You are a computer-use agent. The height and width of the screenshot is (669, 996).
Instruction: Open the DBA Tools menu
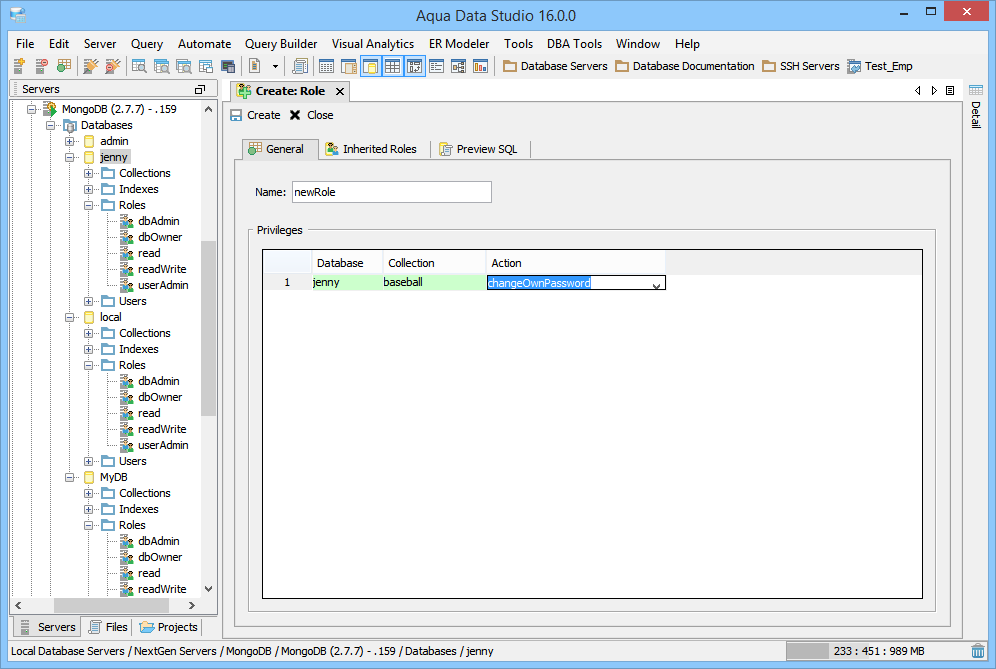pyautogui.click(x=574, y=44)
